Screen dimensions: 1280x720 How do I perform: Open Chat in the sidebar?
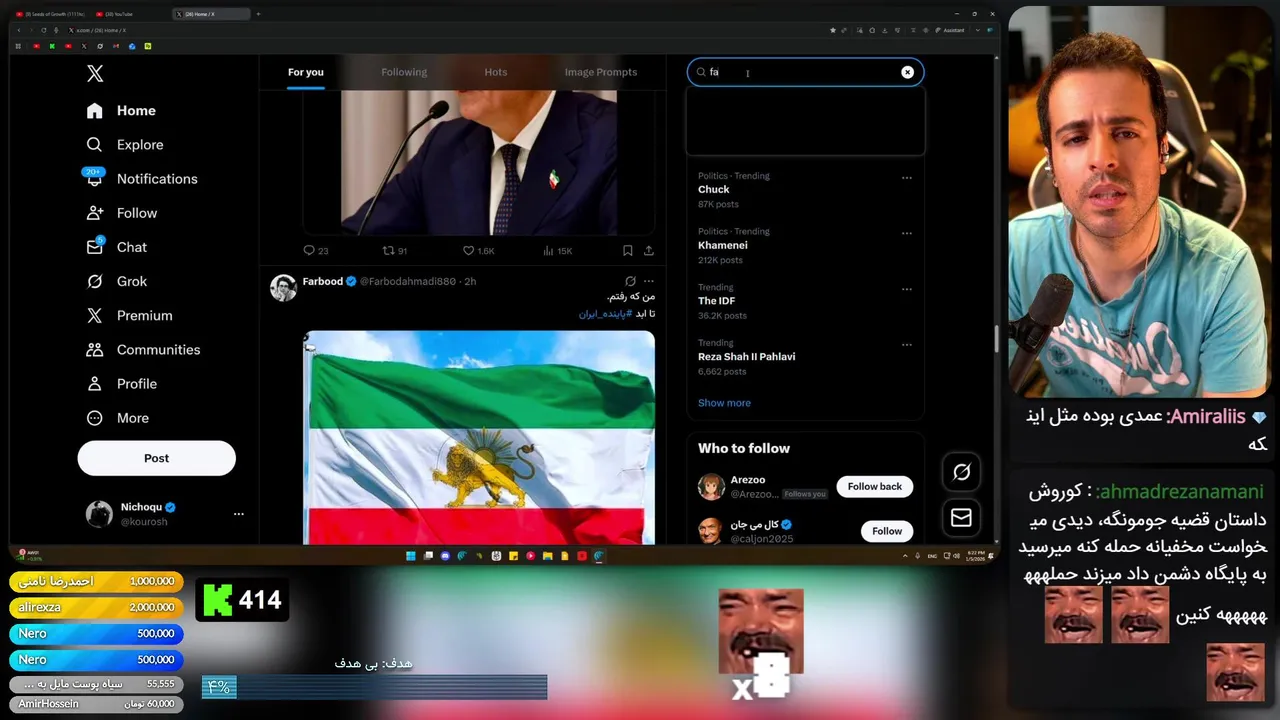pos(117,247)
